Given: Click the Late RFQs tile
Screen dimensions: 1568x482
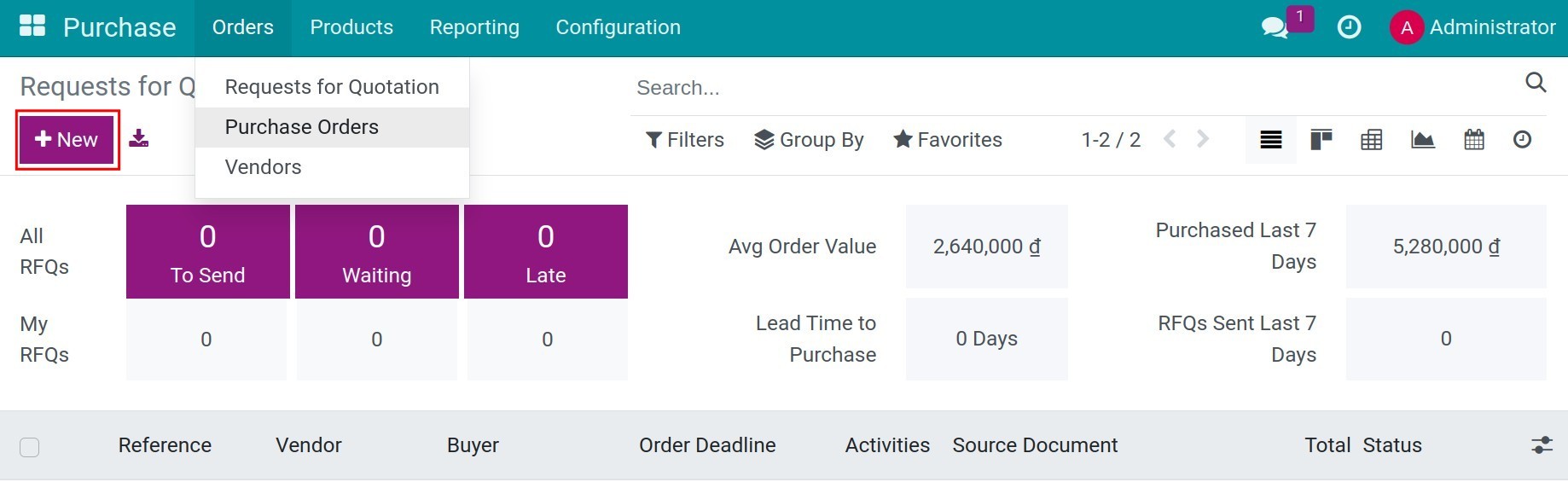Looking at the screenshot, I should coord(546,252).
